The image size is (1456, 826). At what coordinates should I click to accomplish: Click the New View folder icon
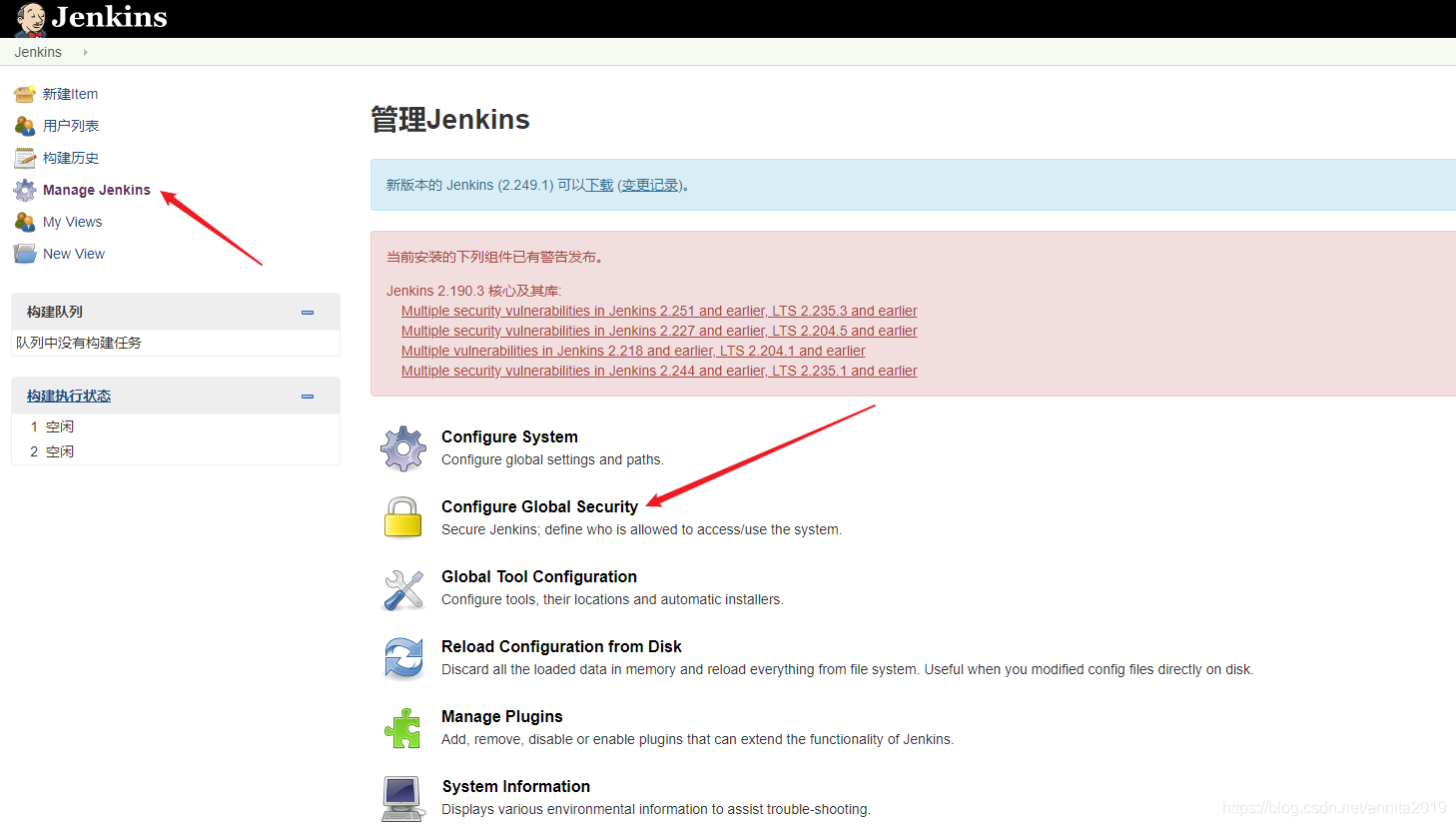(x=25, y=254)
